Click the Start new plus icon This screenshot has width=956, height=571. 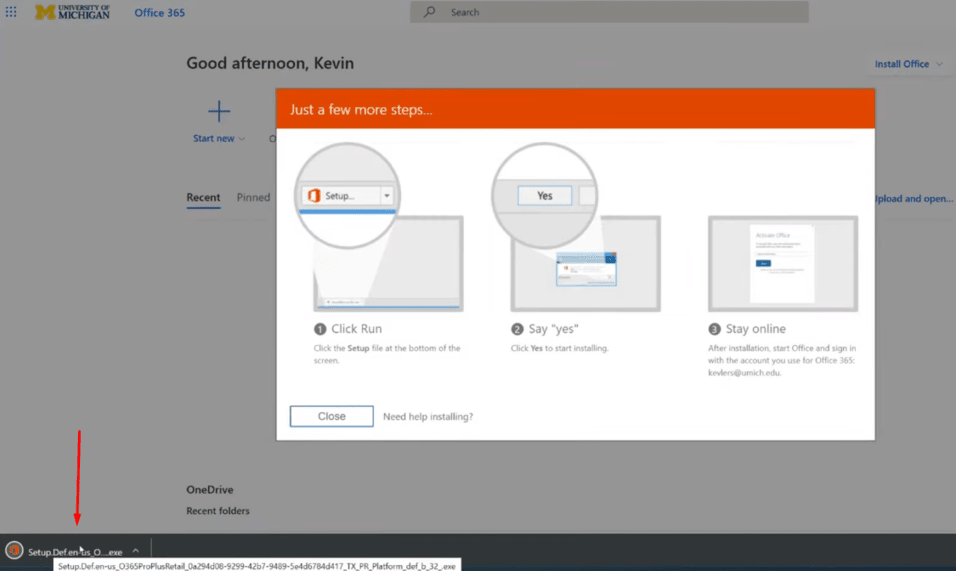point(219,112)
